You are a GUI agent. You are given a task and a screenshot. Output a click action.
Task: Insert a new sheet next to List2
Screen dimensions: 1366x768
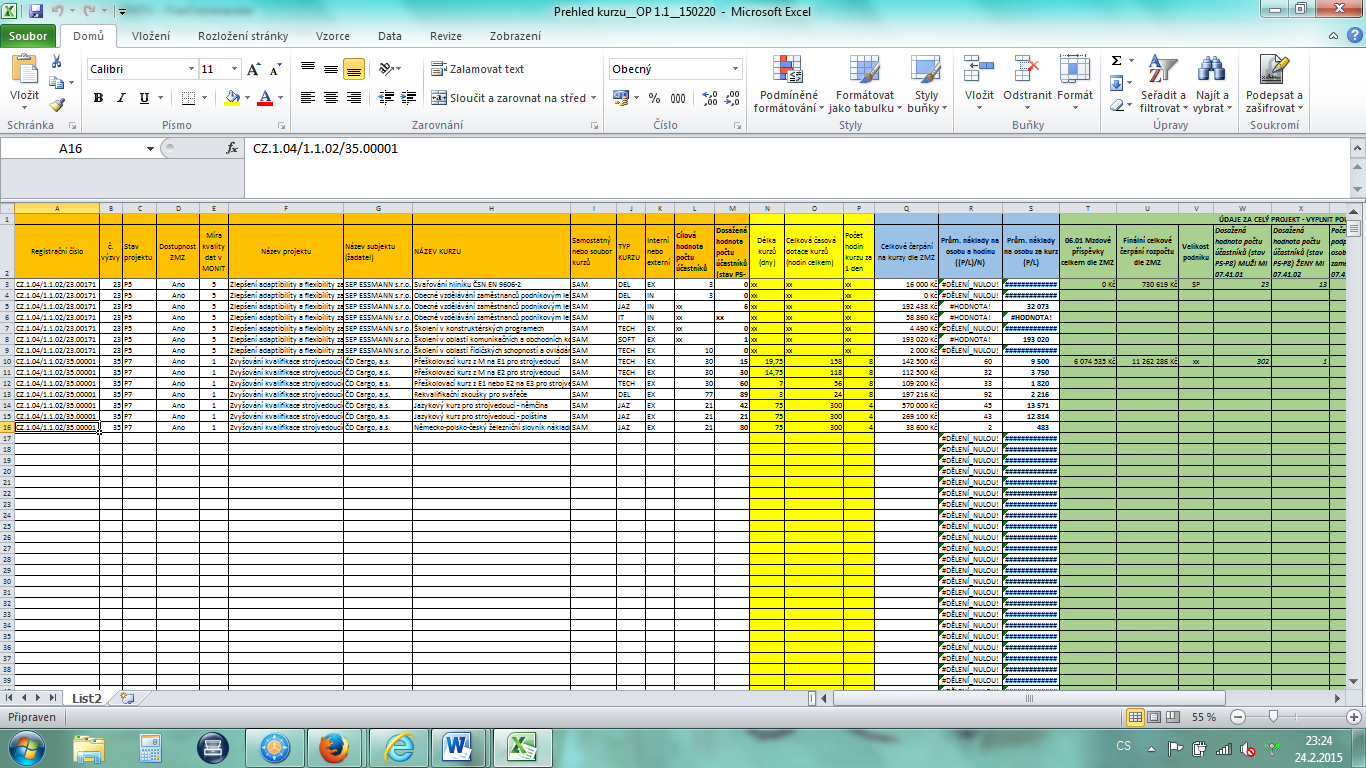click(127, 698)
